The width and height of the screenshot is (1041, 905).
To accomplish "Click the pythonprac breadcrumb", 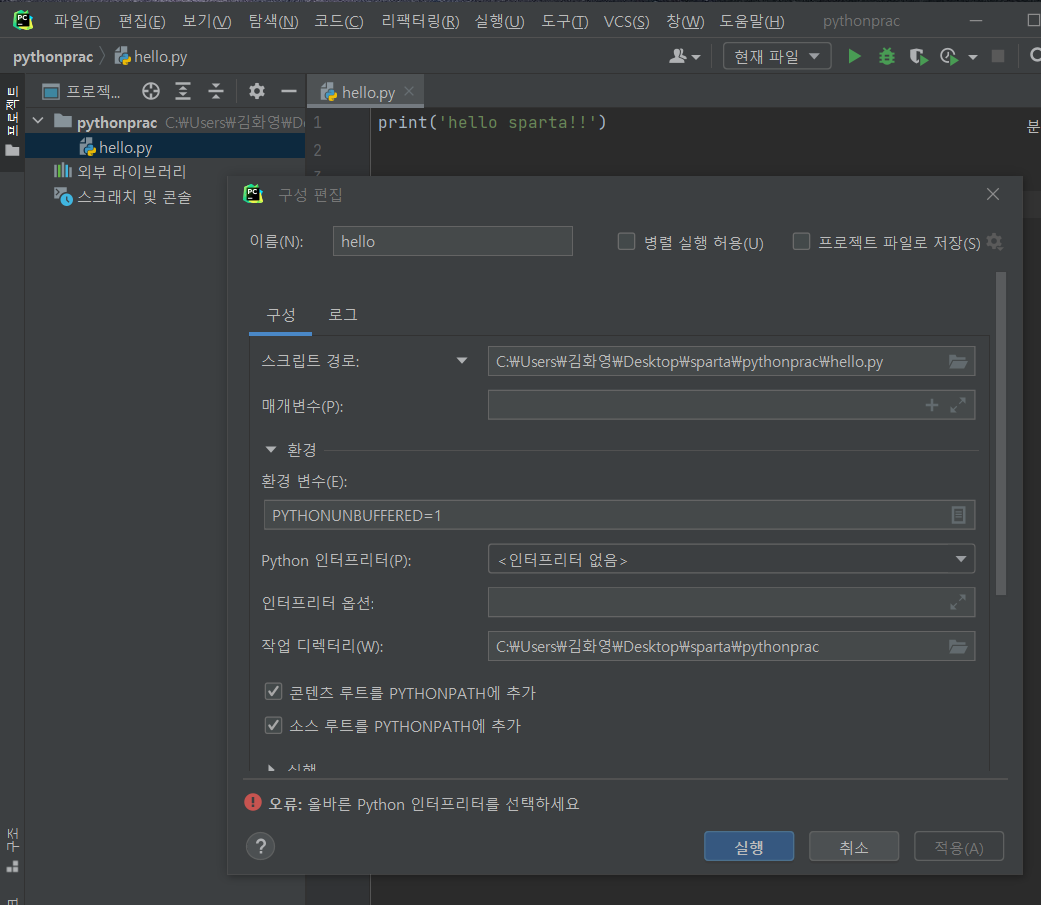I will [52, 56].
